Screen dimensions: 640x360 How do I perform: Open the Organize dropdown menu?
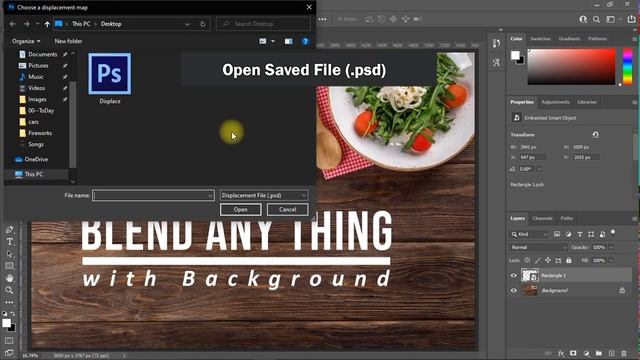pos(26,41)
